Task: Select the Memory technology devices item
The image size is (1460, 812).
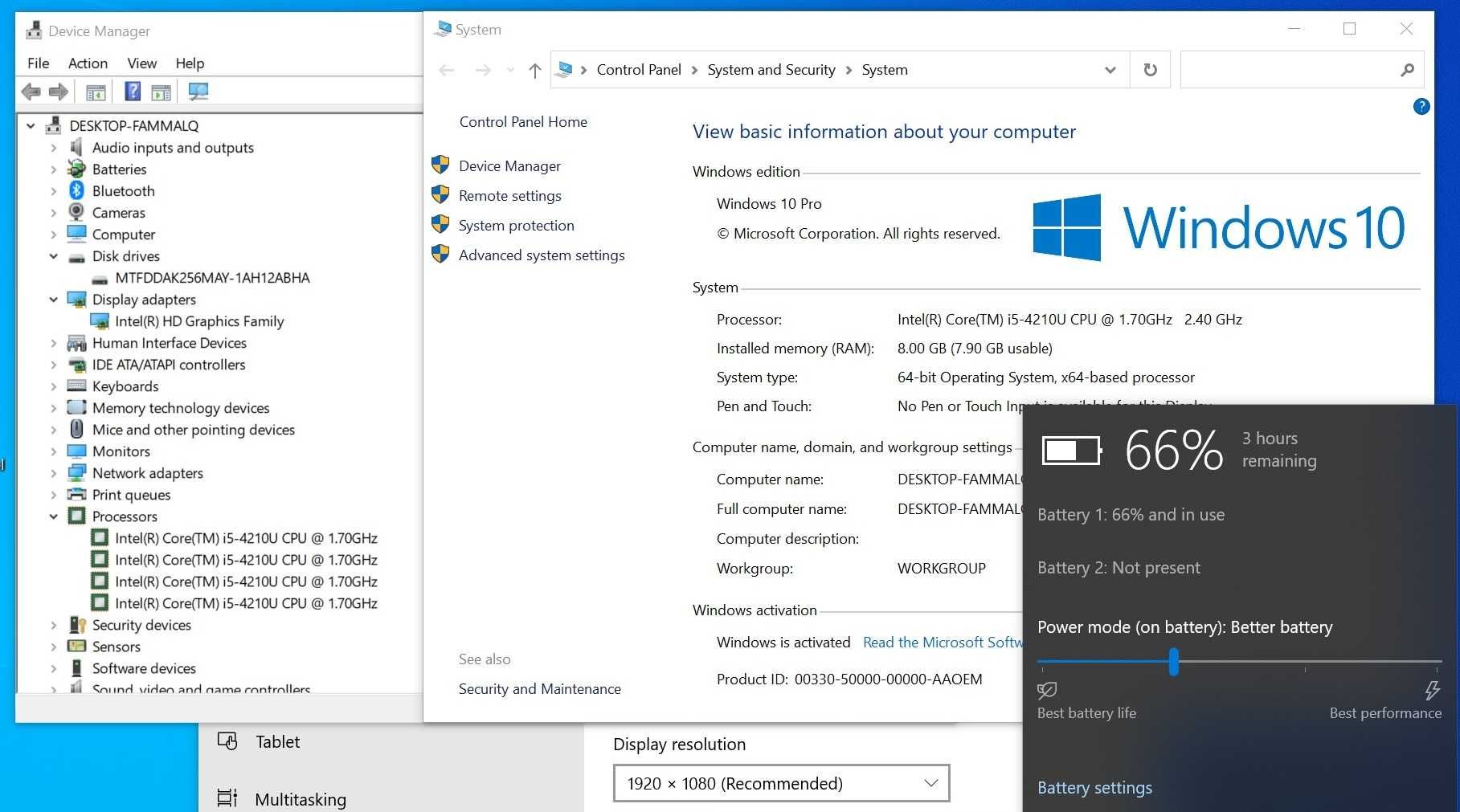Action: (181, 408)
